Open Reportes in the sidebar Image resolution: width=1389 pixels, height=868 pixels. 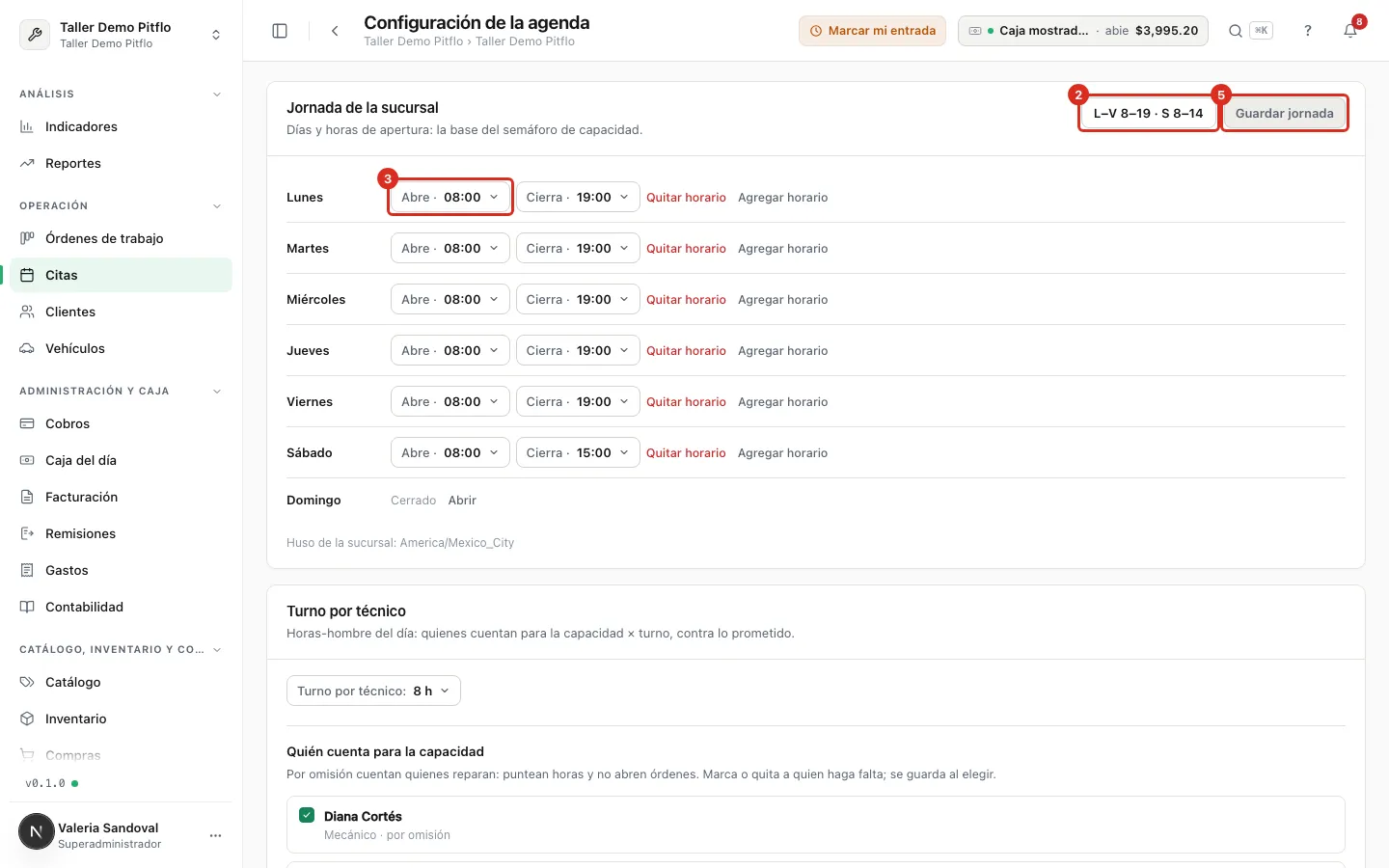click(x=122, y=163)
